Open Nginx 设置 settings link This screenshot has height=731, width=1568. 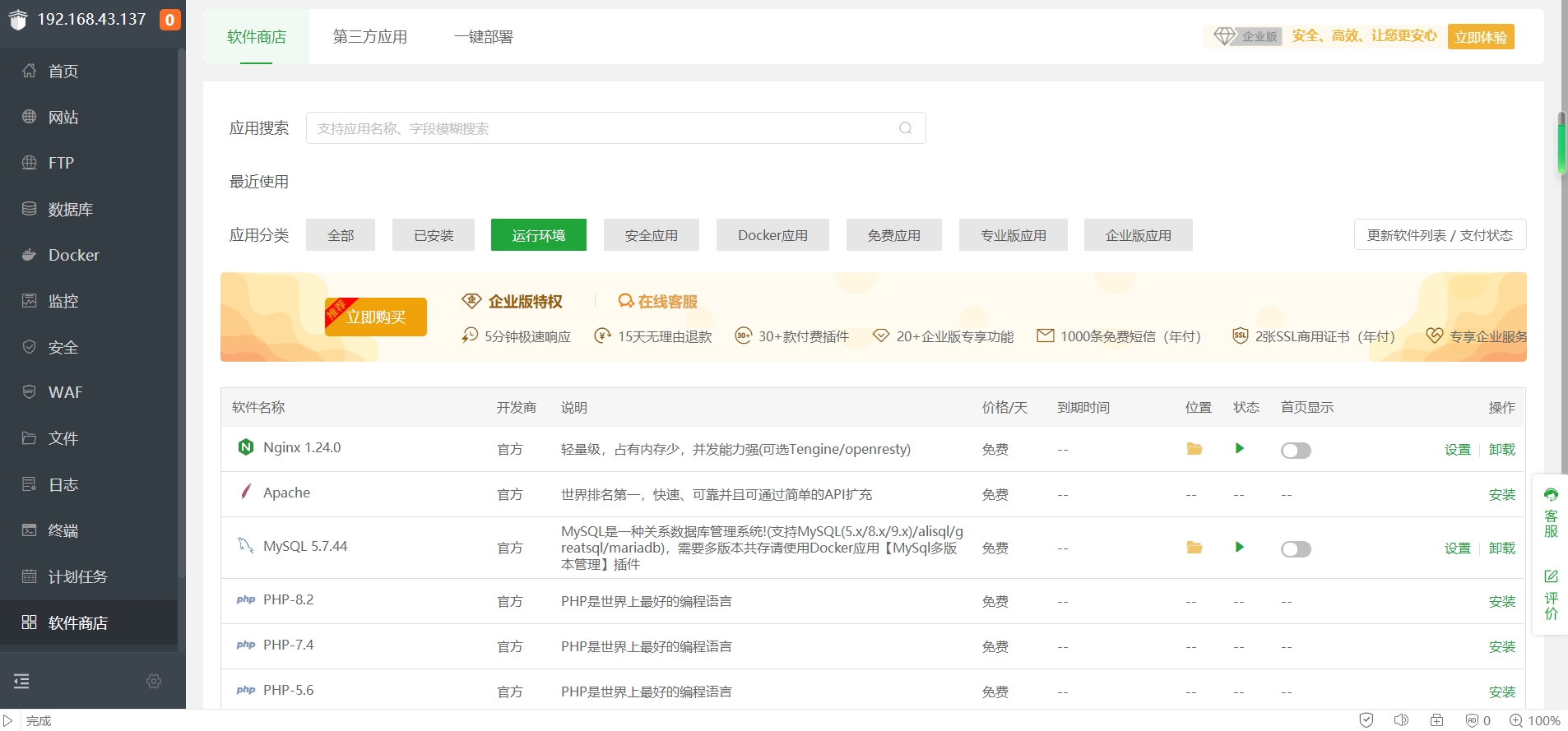click(1458, 450)
